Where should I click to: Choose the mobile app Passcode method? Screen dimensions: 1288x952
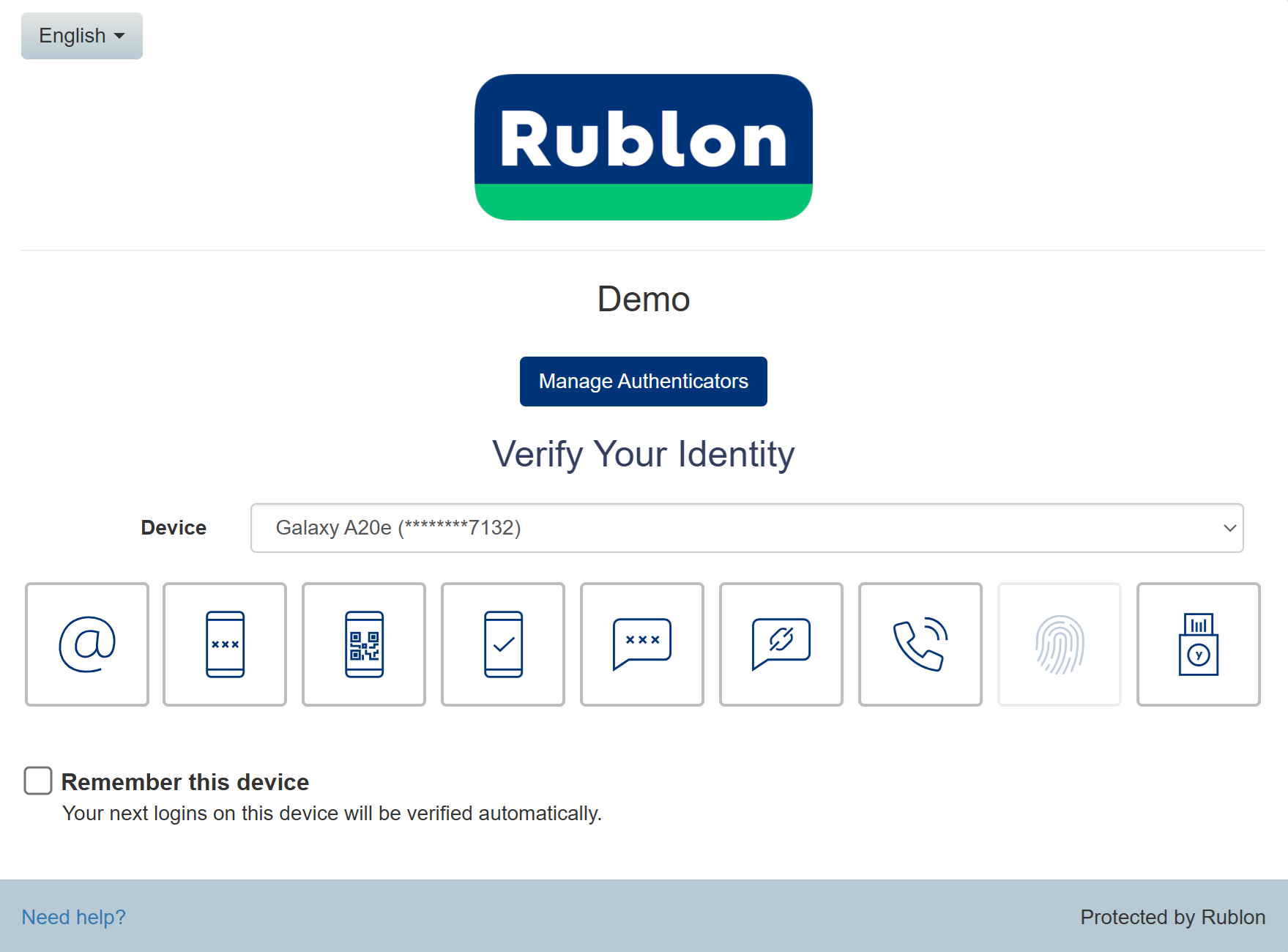(225, 644)
